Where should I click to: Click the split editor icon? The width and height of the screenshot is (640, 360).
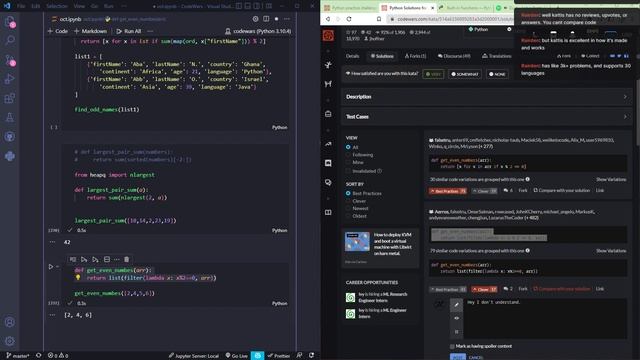pyautogui.click(x=266, y=19)
